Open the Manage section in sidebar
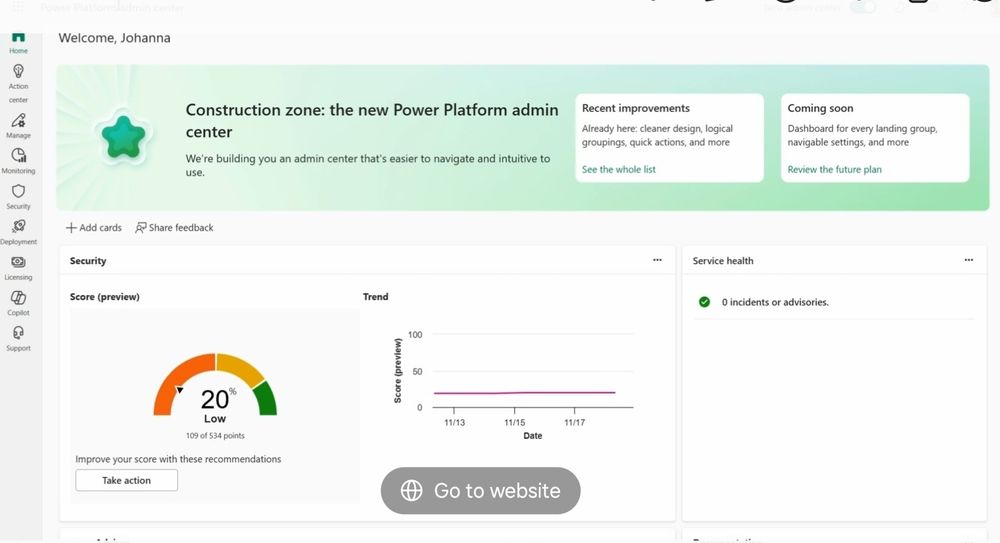This screenshot has width=1000, height=543. 18,126
